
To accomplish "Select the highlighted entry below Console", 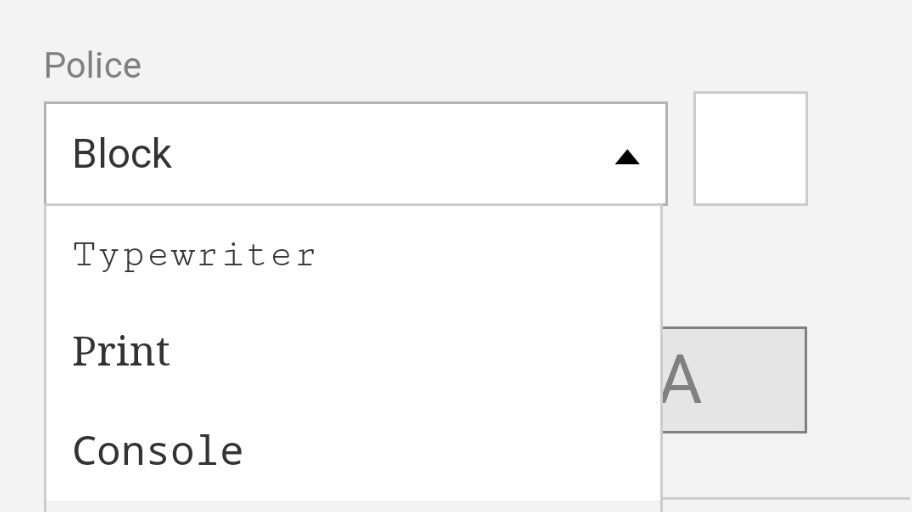I will pyautogui.click(x=353, y=506).
